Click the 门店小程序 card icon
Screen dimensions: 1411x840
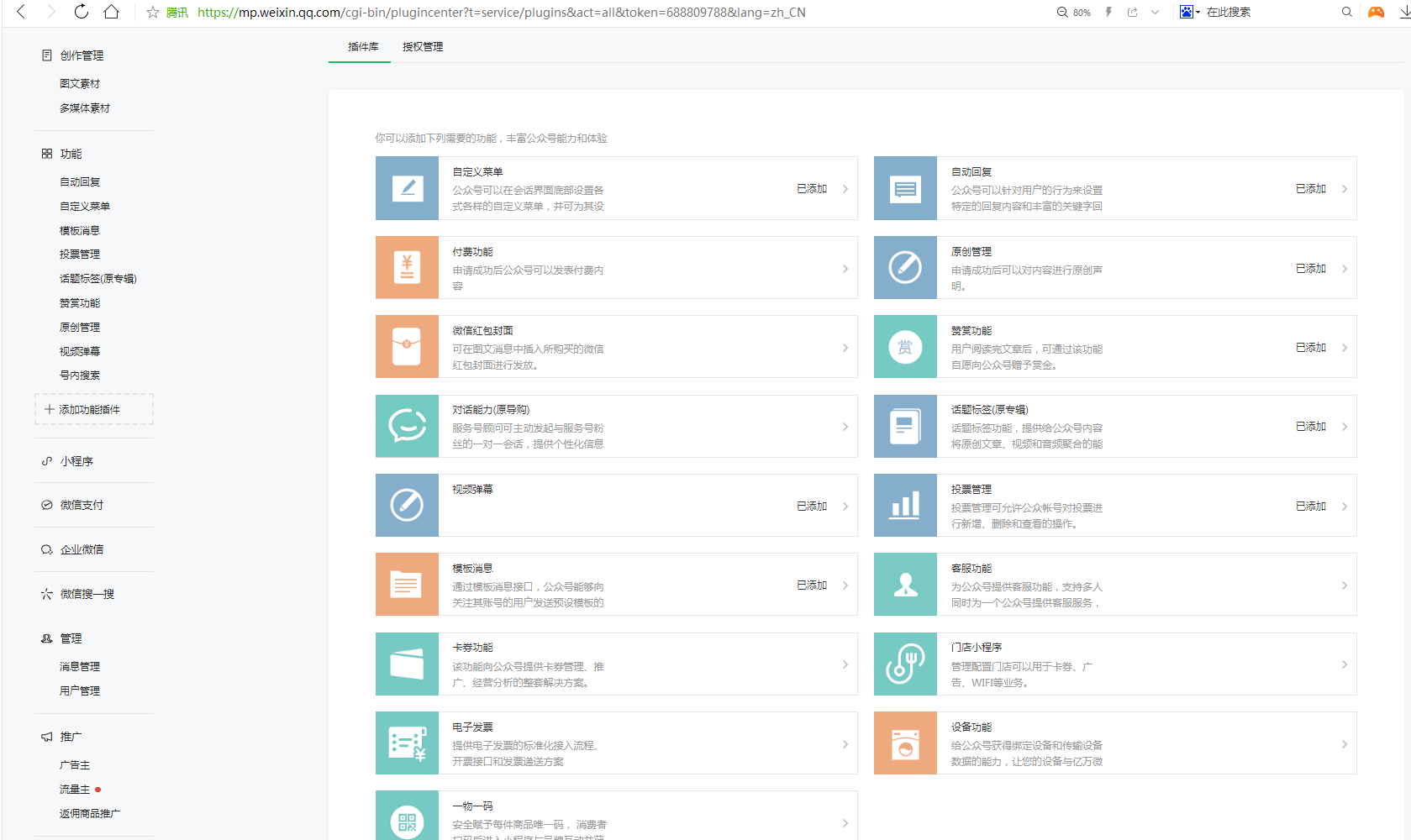click(x=905, y=664)
